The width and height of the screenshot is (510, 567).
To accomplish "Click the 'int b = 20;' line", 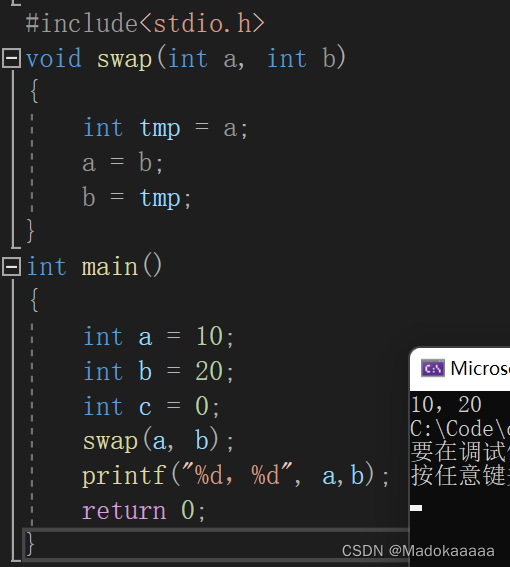I will [158, 371].
